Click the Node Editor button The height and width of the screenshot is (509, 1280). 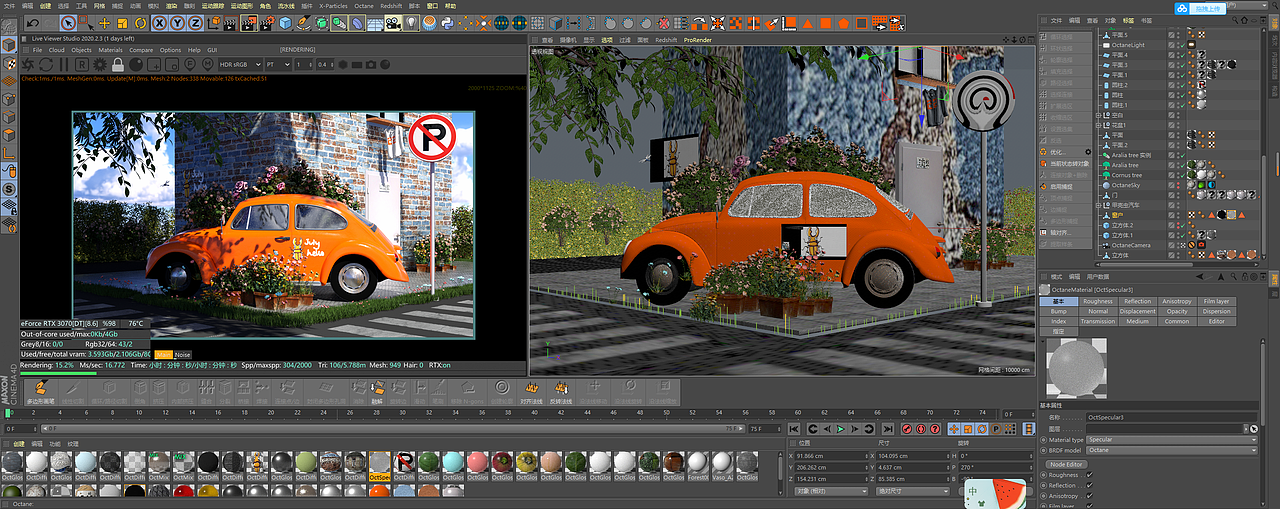pyautogui.click(x=1067, y=464)
